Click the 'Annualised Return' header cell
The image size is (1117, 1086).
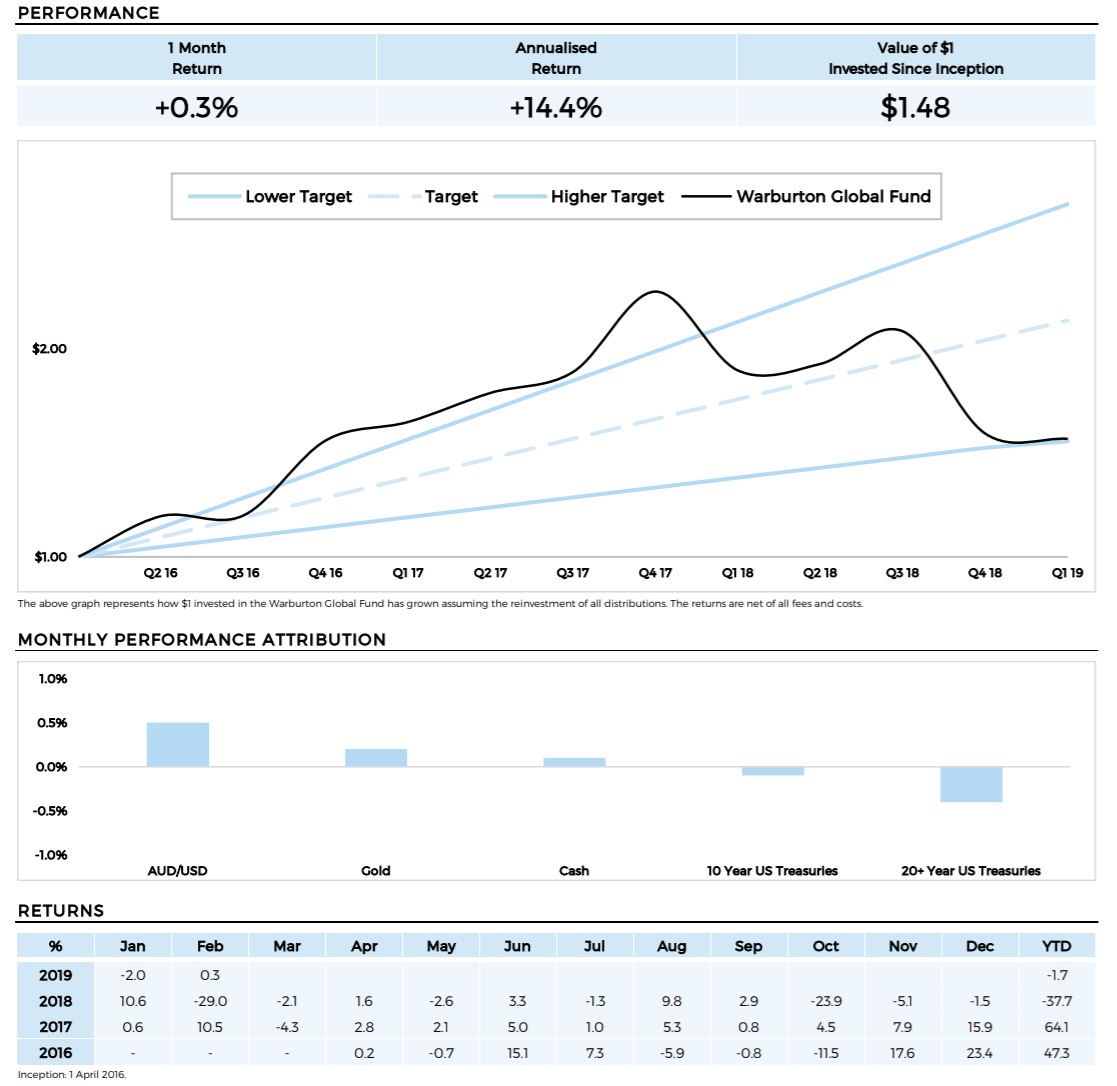(556, 58)
